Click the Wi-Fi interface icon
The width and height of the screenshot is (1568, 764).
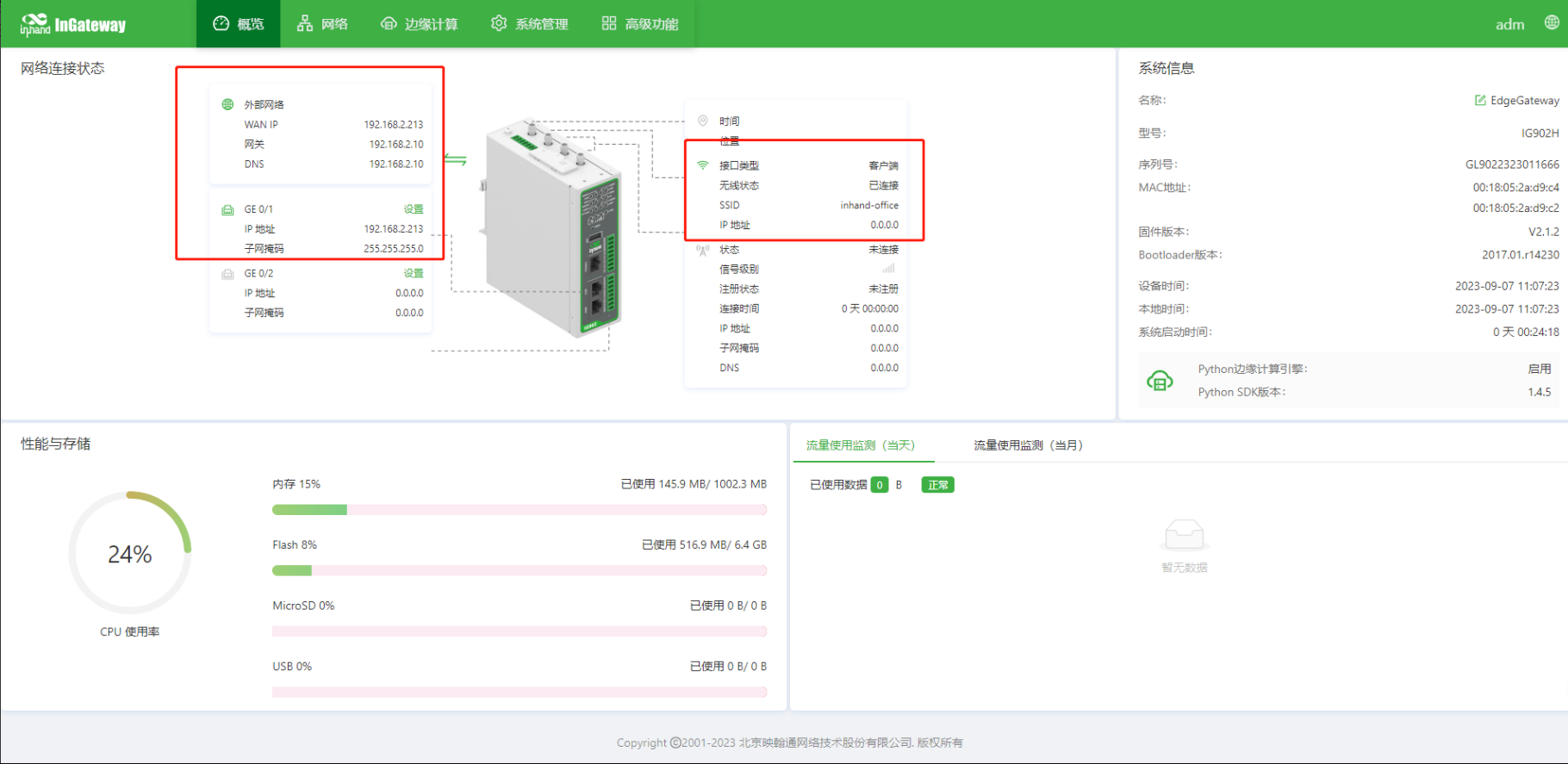click(x=703, y=165)
